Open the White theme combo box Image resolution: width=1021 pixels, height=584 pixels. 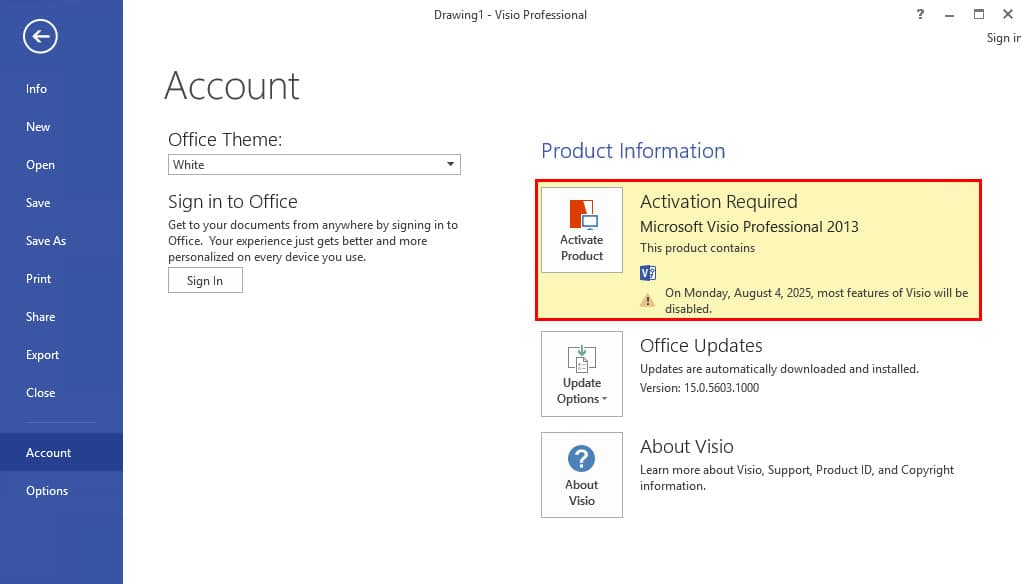314,165
